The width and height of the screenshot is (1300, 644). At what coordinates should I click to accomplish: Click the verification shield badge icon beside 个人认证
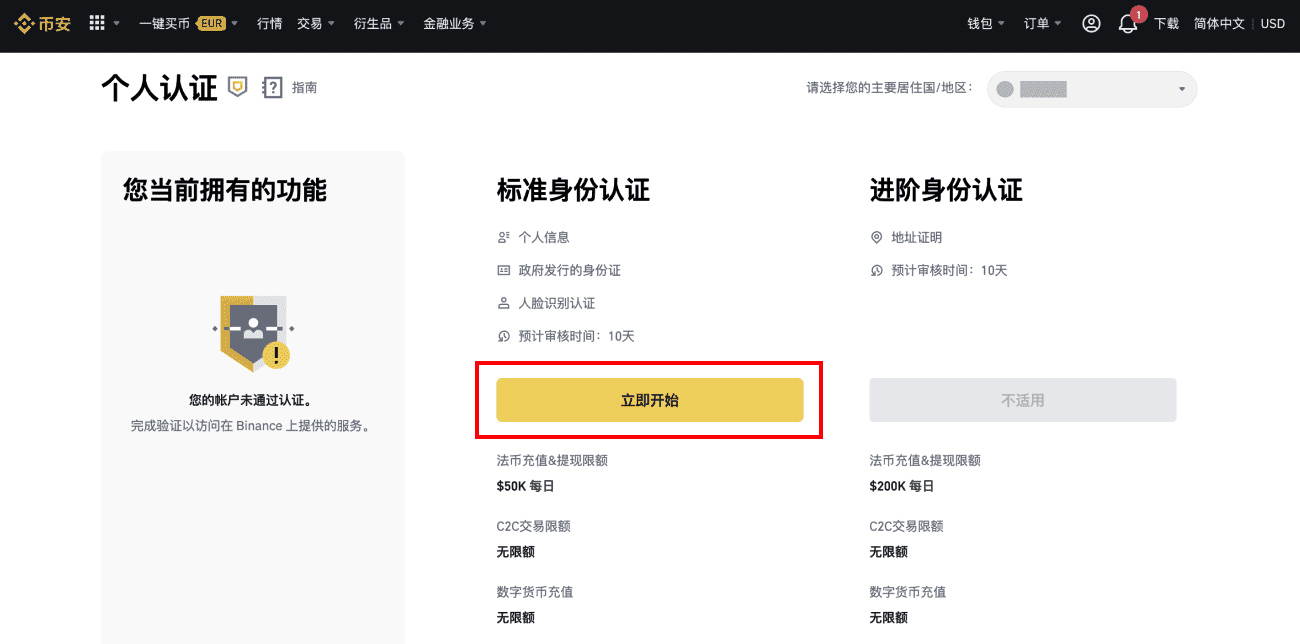[x=237, y=88]
